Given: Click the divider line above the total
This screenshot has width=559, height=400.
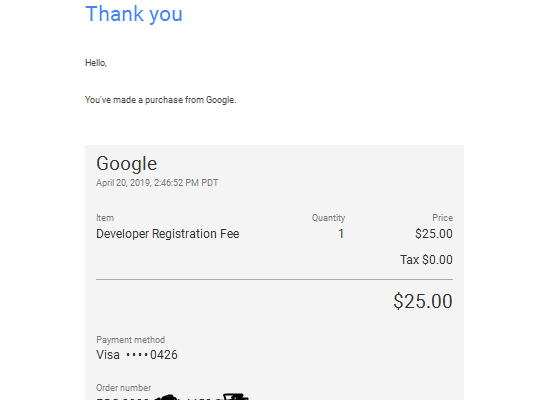Looking at the screenshot, I should point(275,280).
